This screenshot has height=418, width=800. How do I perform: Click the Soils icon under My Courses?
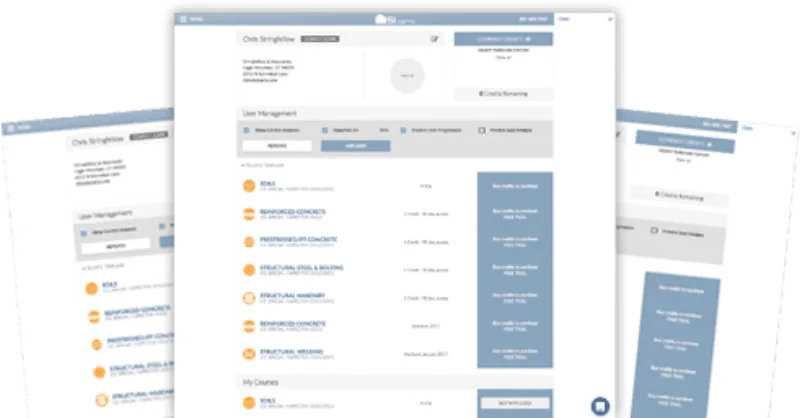pos(249,403)
